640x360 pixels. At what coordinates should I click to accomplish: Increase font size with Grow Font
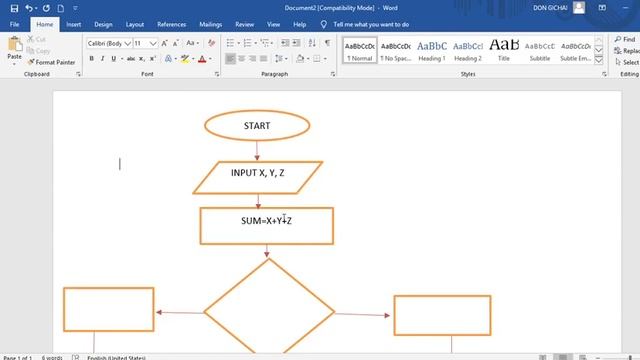[164, 43]
